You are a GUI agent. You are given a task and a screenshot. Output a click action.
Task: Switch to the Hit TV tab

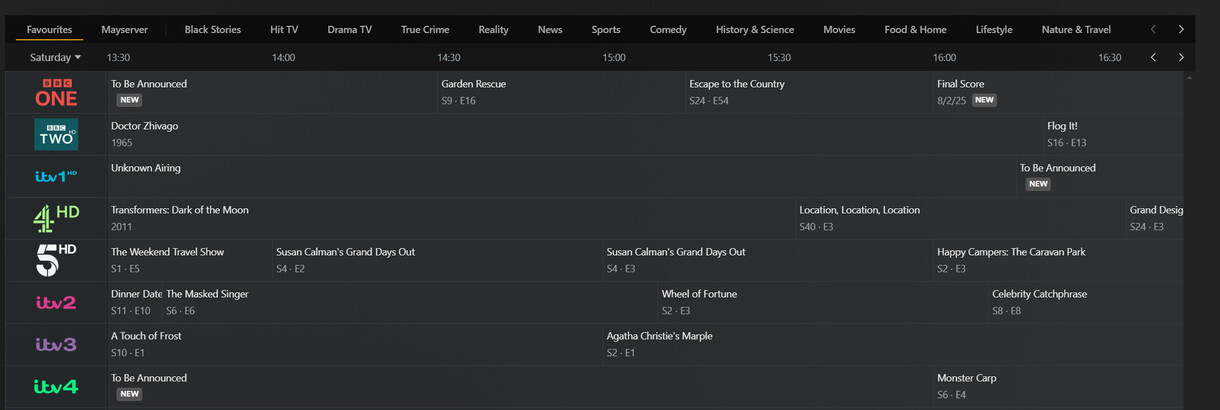coord(284,29)
